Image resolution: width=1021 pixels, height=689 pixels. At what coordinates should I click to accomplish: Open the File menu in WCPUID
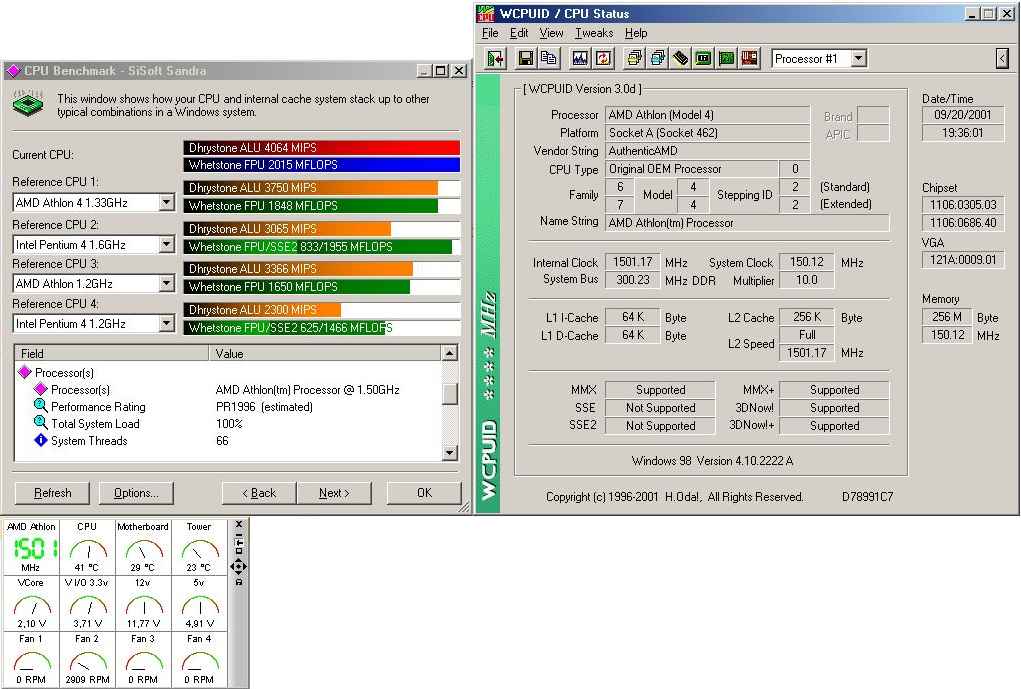(490, 33)
